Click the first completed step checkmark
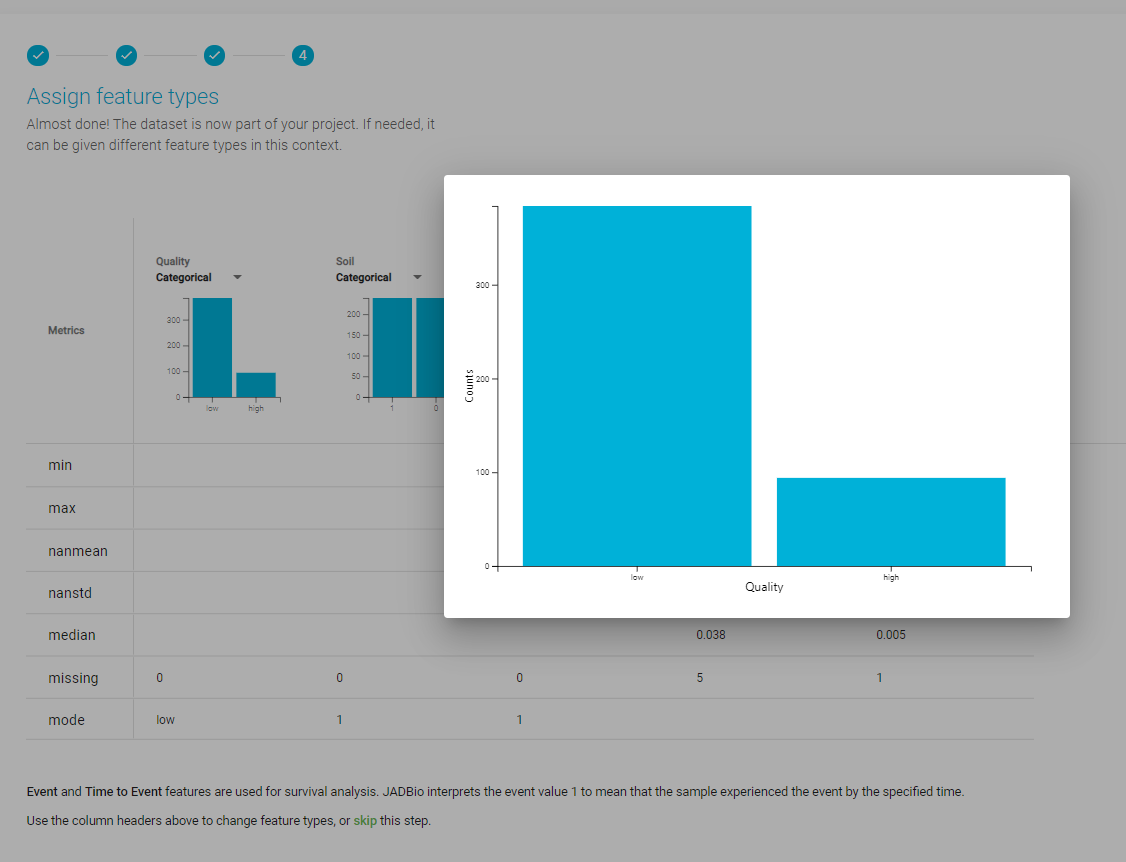The width and height of the screenshot is (1126, 862). click(38, 55)
